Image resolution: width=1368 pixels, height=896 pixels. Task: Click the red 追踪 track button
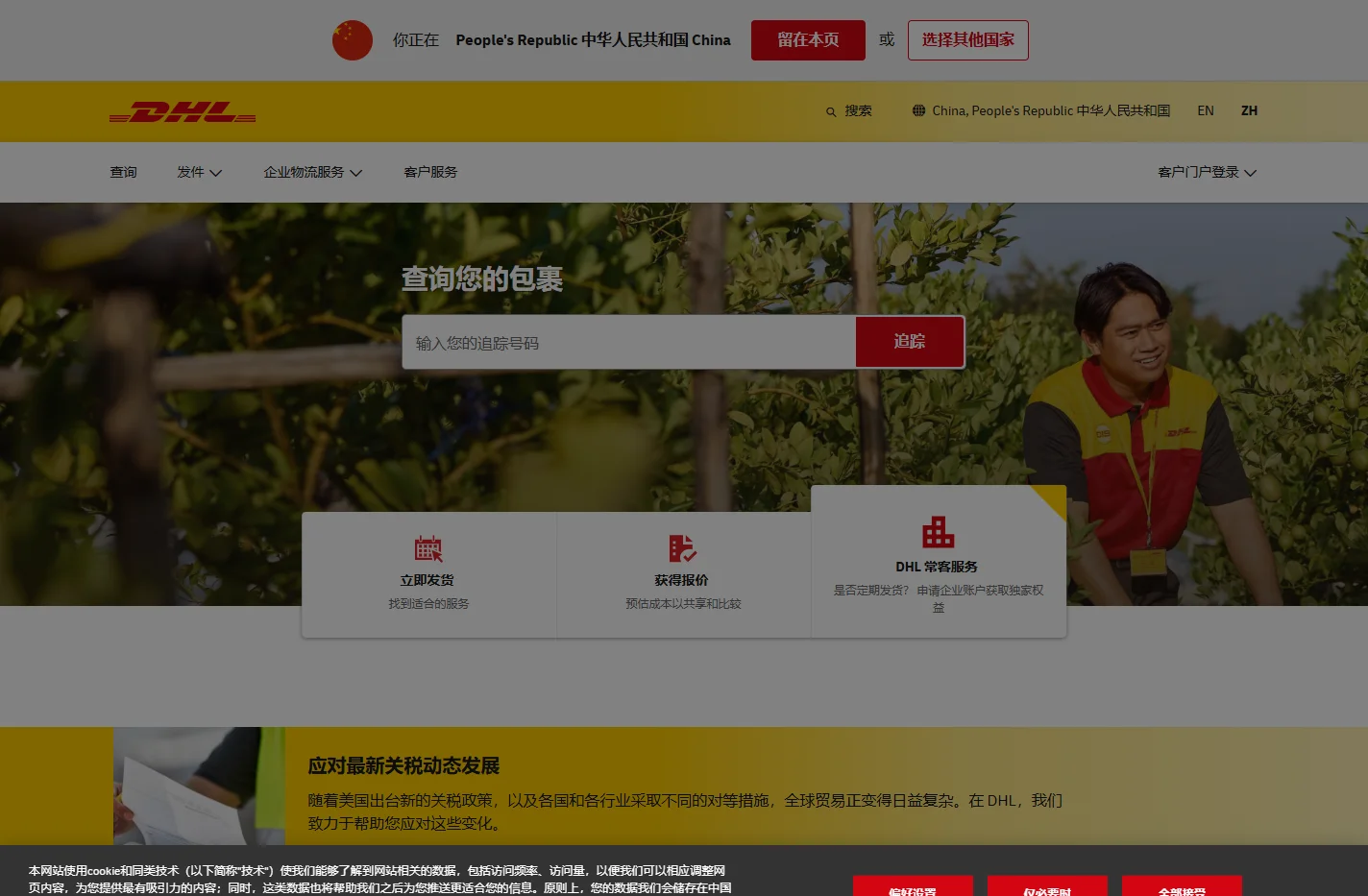tap(910, 341)
